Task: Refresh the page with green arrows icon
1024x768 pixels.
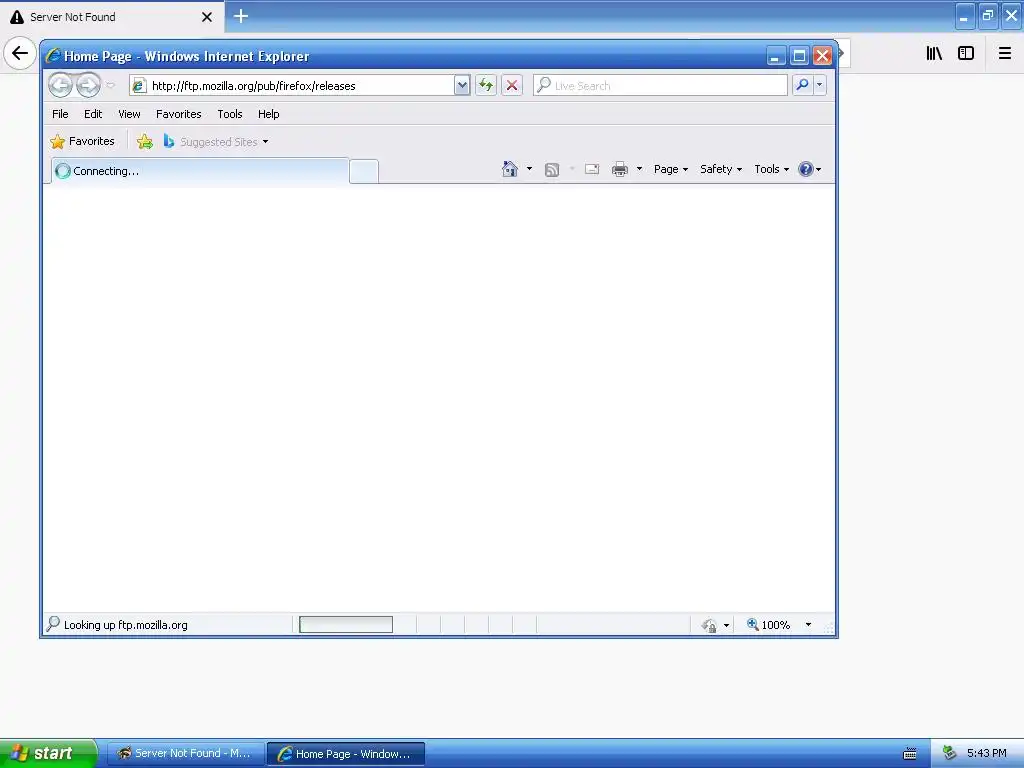Action: point(486,85)
